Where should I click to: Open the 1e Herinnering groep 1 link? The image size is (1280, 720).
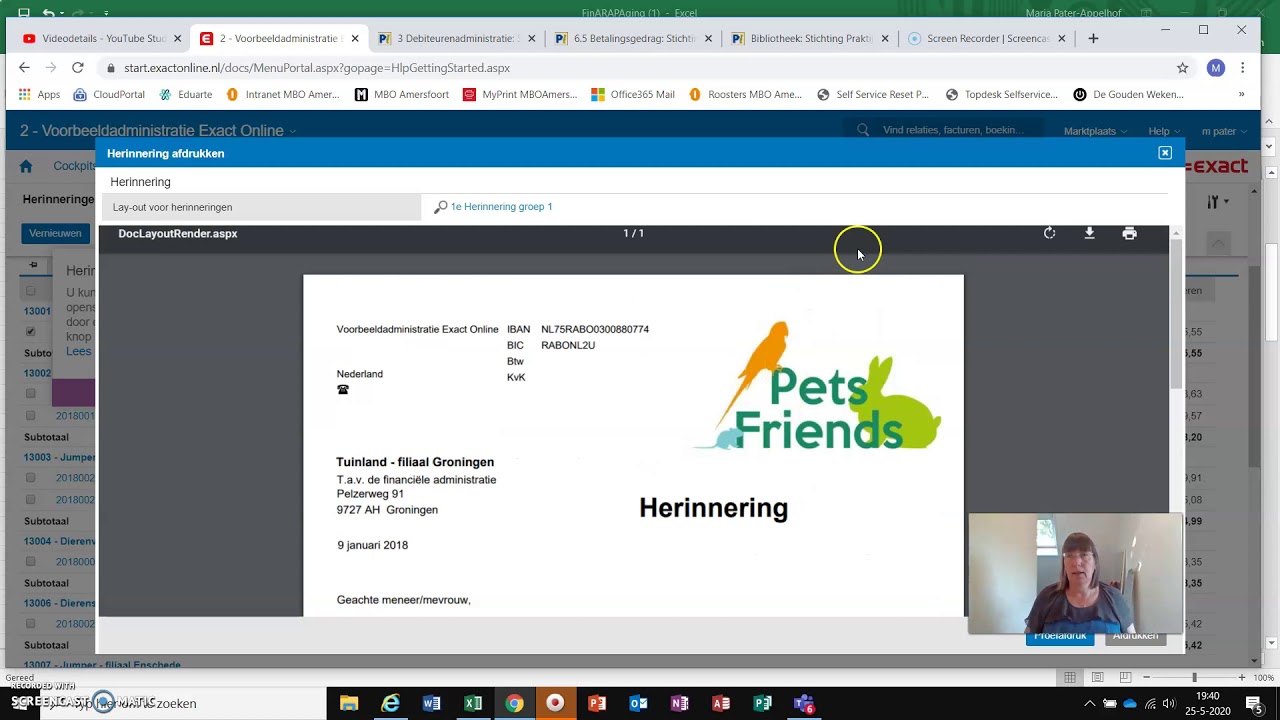click(501, 207)
